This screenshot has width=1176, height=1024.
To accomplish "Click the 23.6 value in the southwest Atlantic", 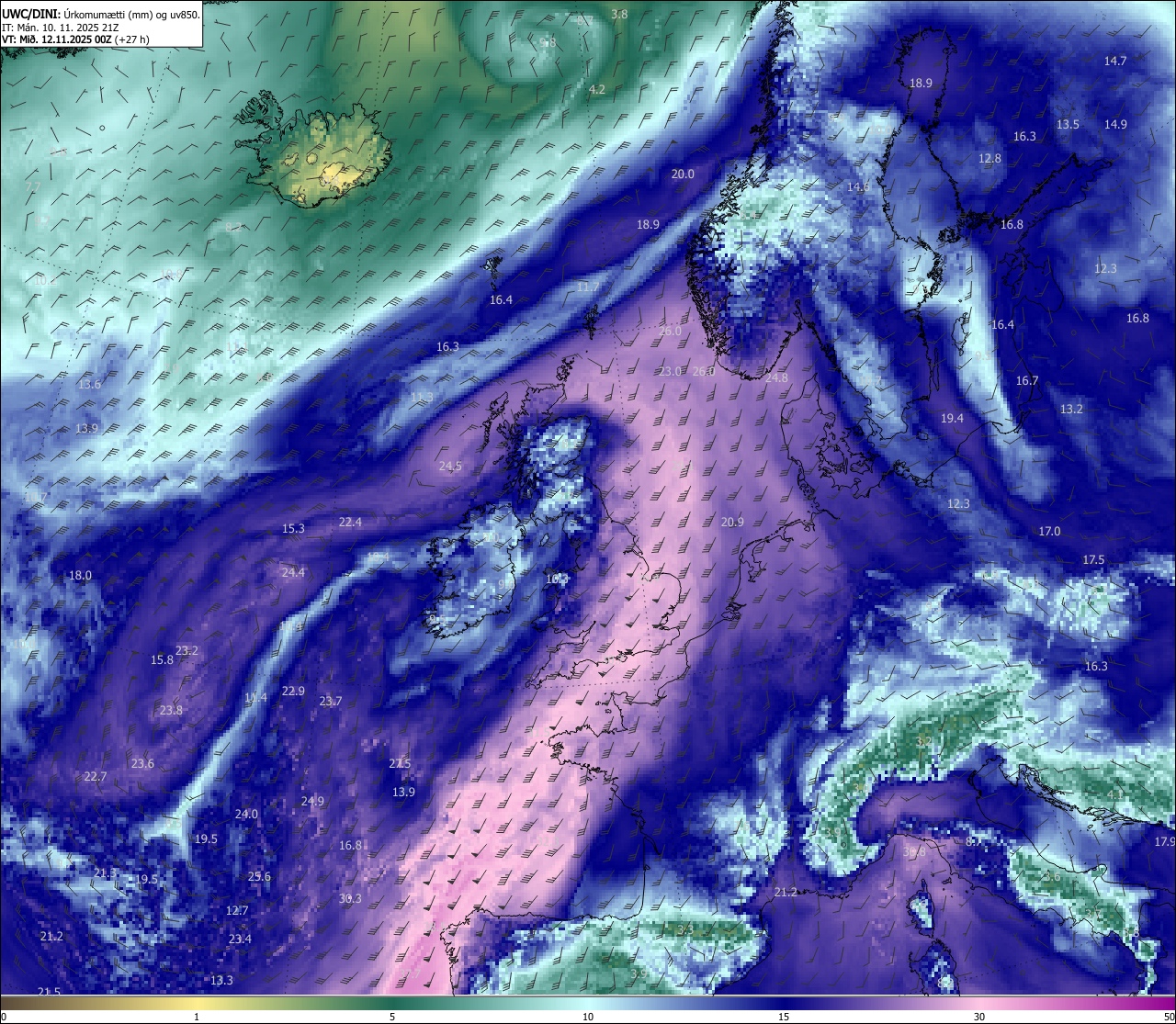I will coord(142,763).
